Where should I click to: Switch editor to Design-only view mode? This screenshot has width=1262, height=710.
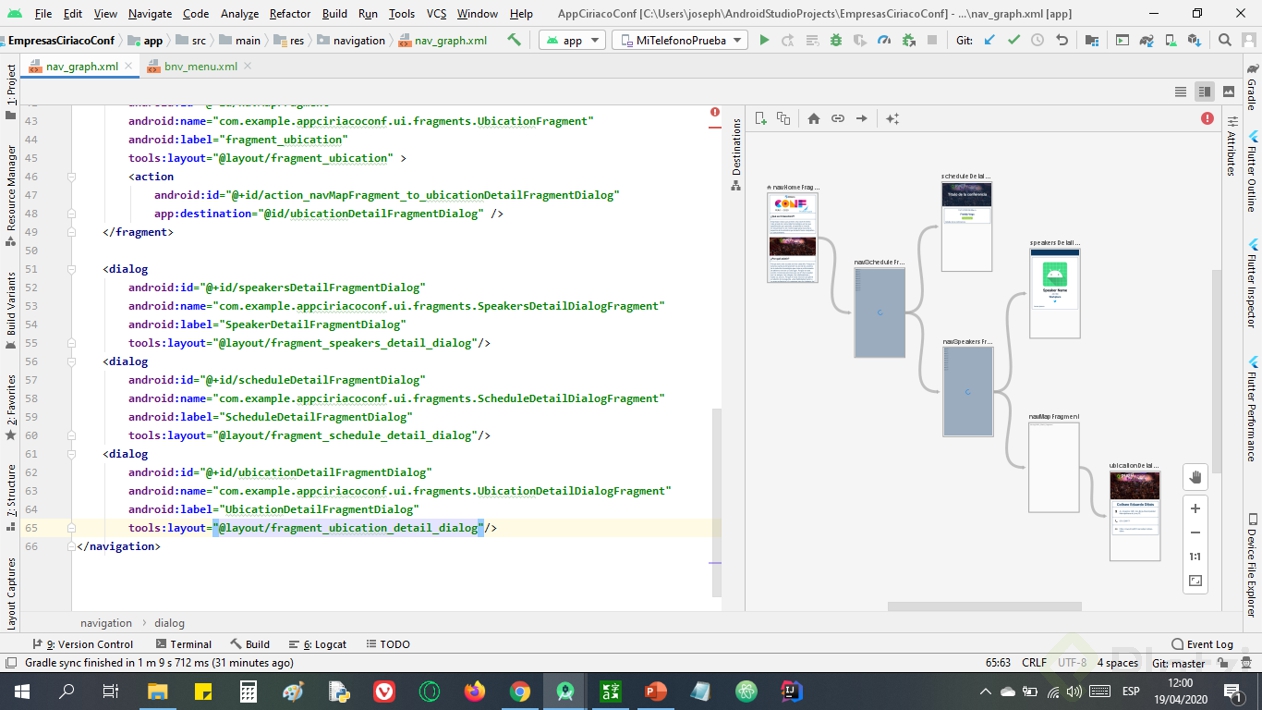[x=1228, y=92]
